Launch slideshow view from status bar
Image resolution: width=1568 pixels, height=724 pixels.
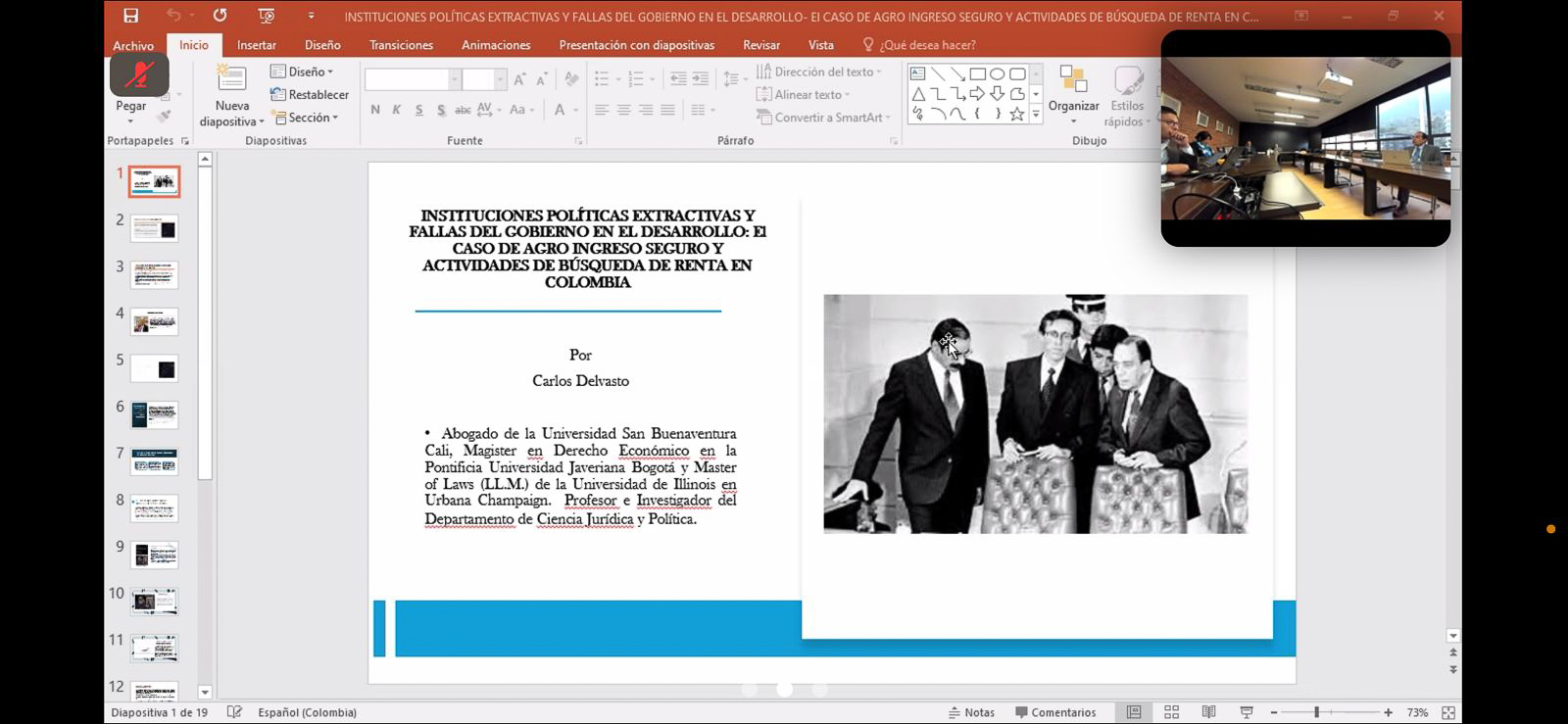[x=1247, y=712]
